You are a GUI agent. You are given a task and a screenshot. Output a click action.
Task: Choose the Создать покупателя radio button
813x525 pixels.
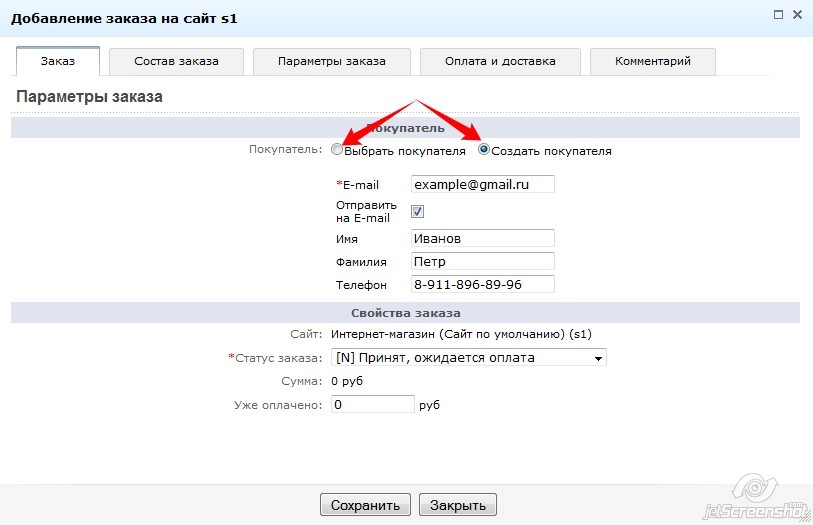pos(484,151)
